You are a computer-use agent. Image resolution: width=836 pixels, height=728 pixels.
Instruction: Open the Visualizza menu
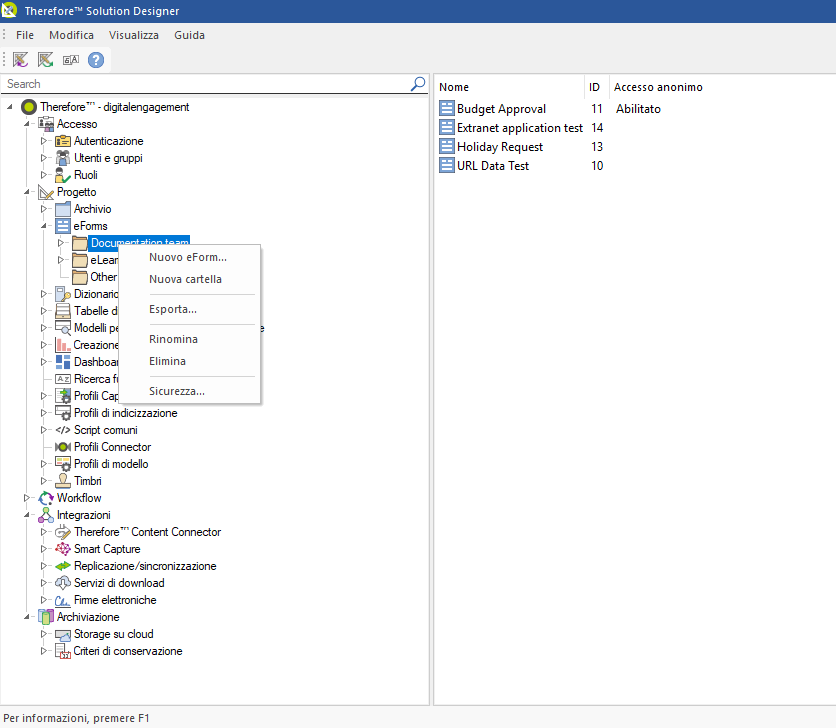134,35
